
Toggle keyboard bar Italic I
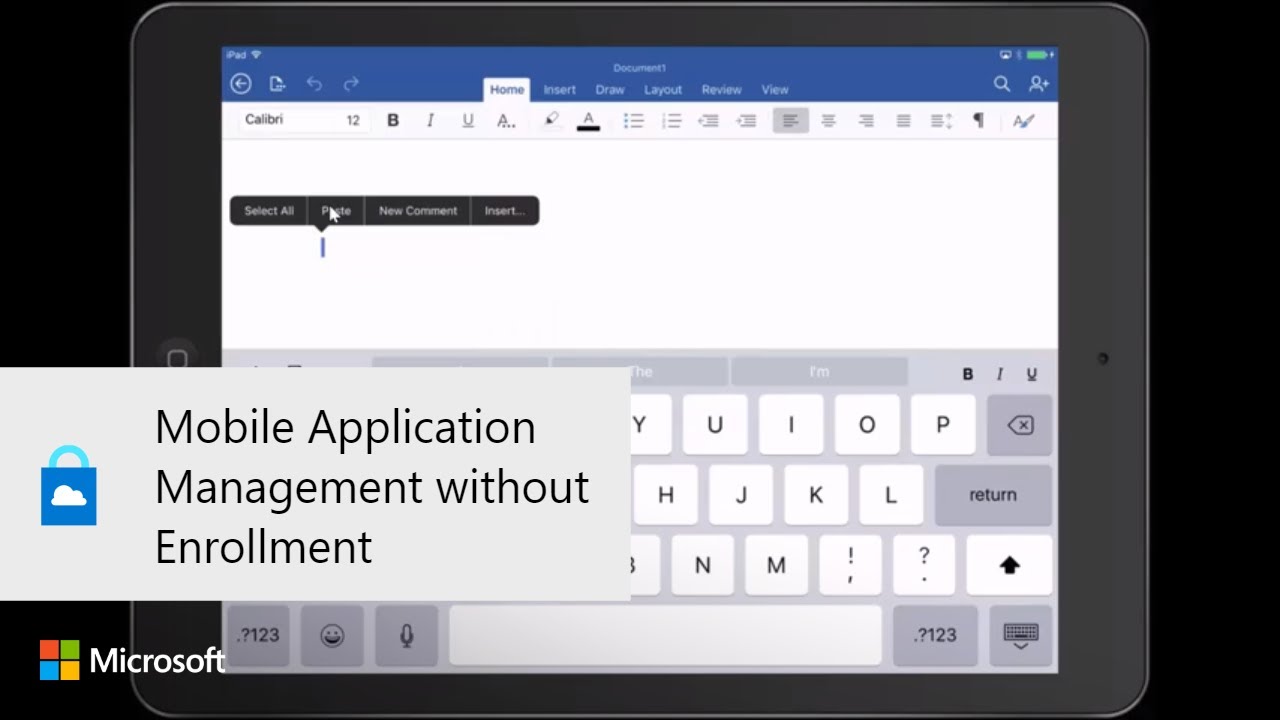click(999, 374)
